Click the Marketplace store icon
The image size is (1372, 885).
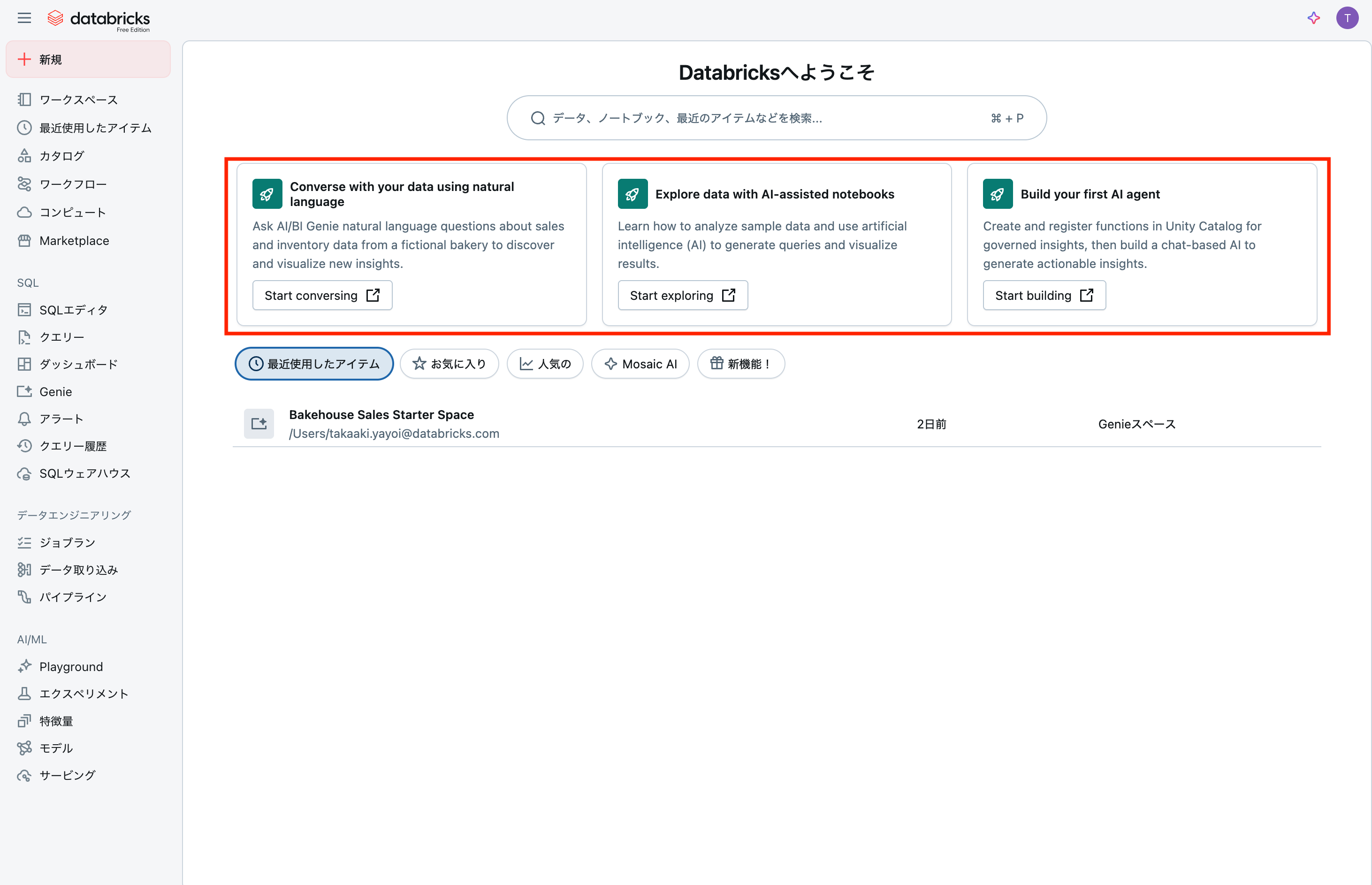point(24,240)
